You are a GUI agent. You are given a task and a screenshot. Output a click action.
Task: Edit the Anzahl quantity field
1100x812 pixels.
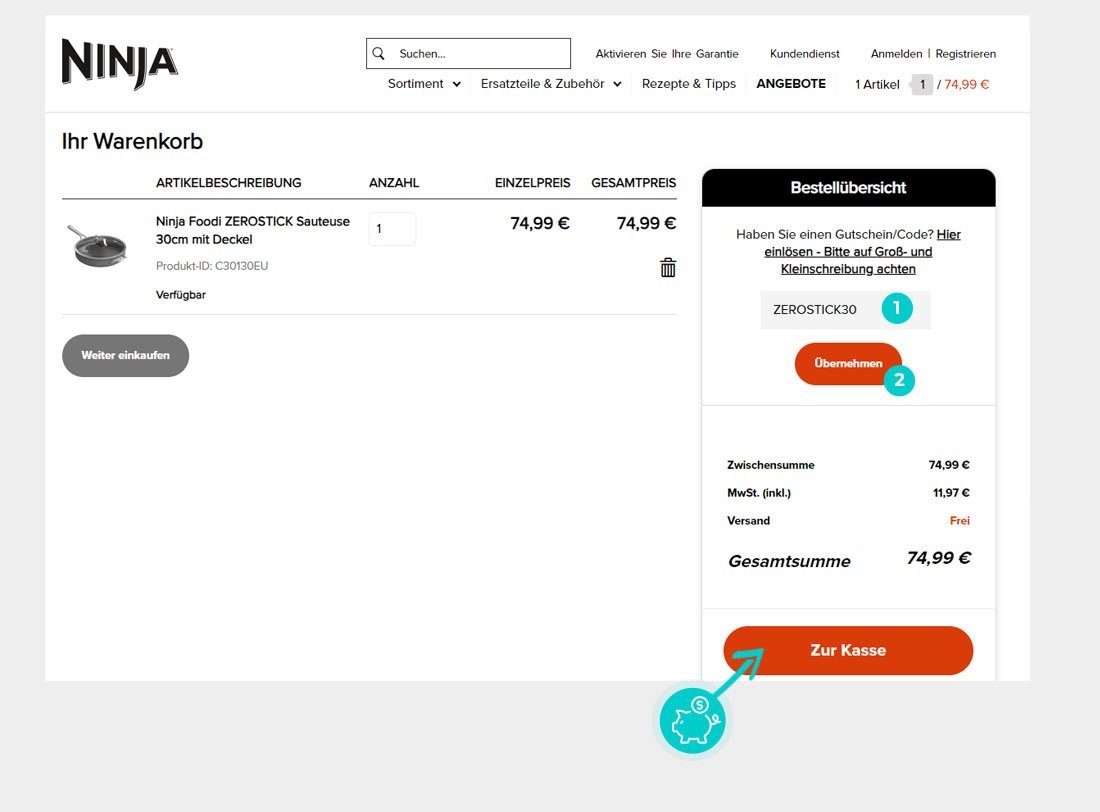(392, 229)
